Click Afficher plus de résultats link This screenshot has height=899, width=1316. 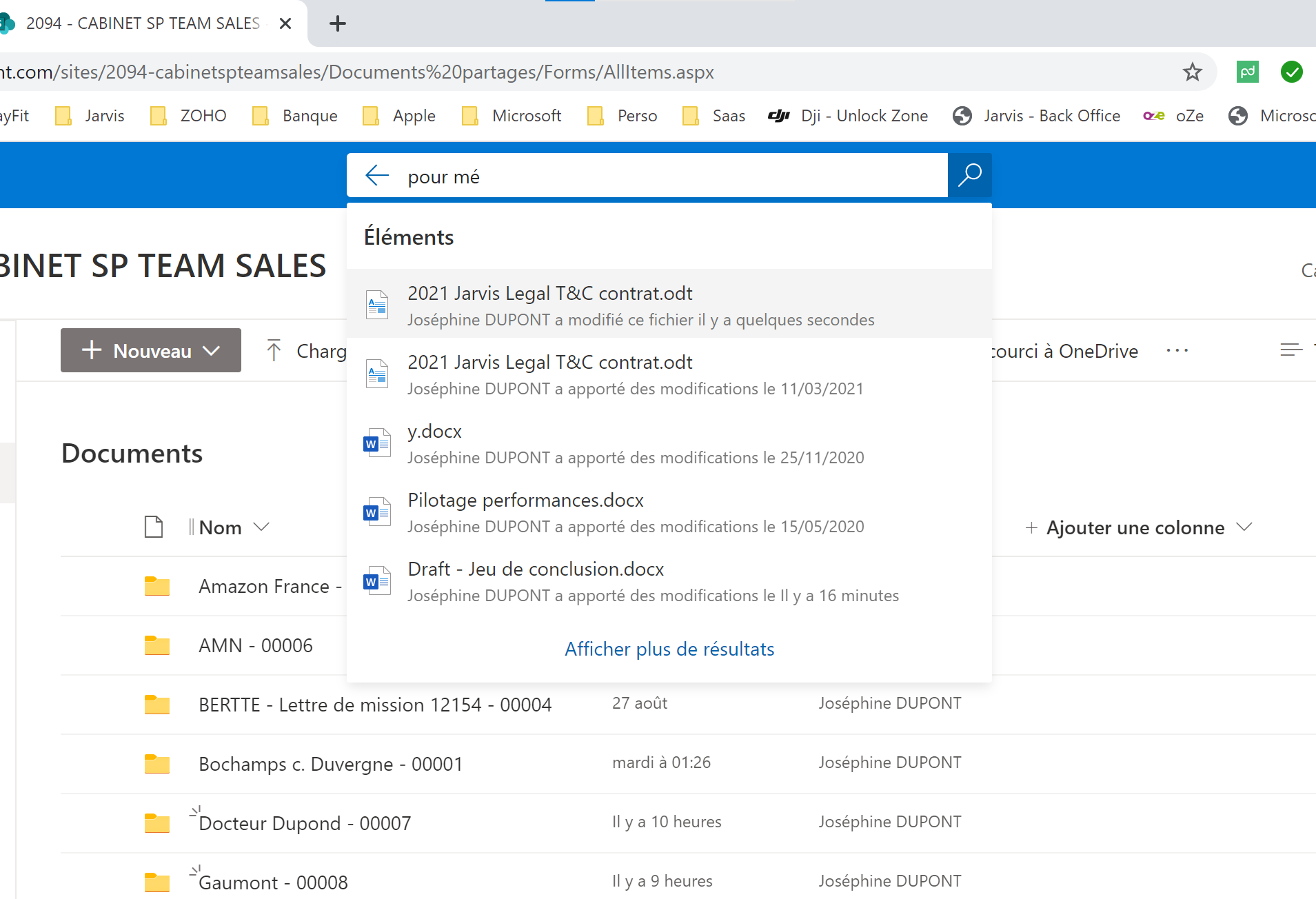pos(669,649)
